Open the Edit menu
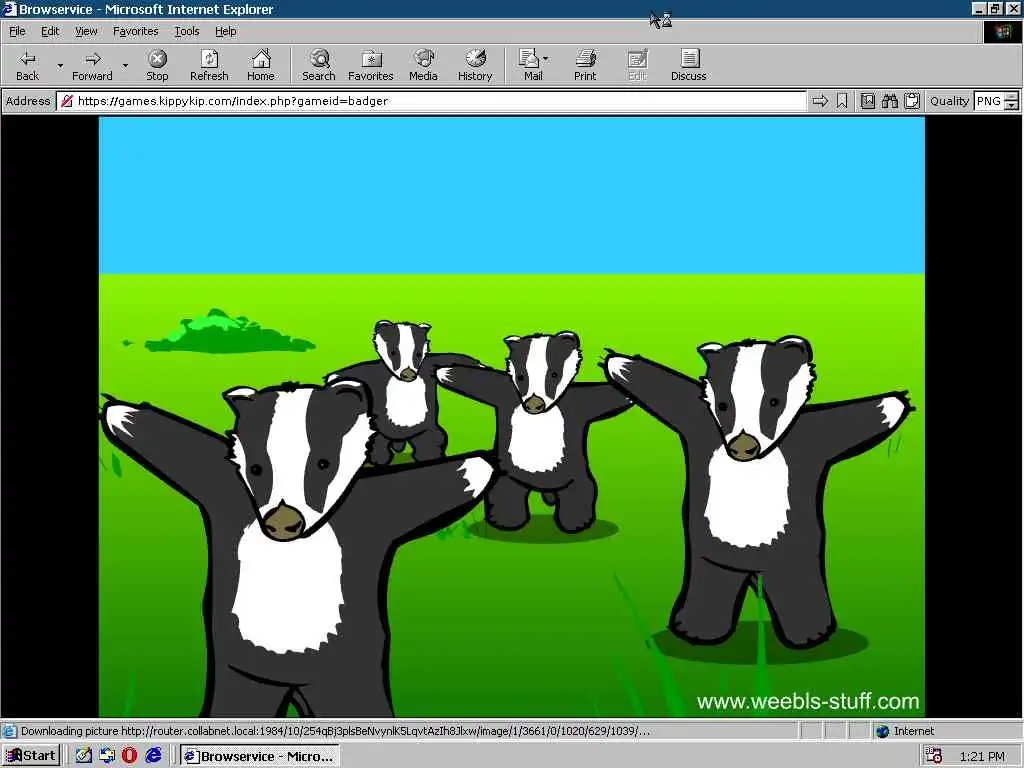 pyautogui.click(x=50, y=31)
